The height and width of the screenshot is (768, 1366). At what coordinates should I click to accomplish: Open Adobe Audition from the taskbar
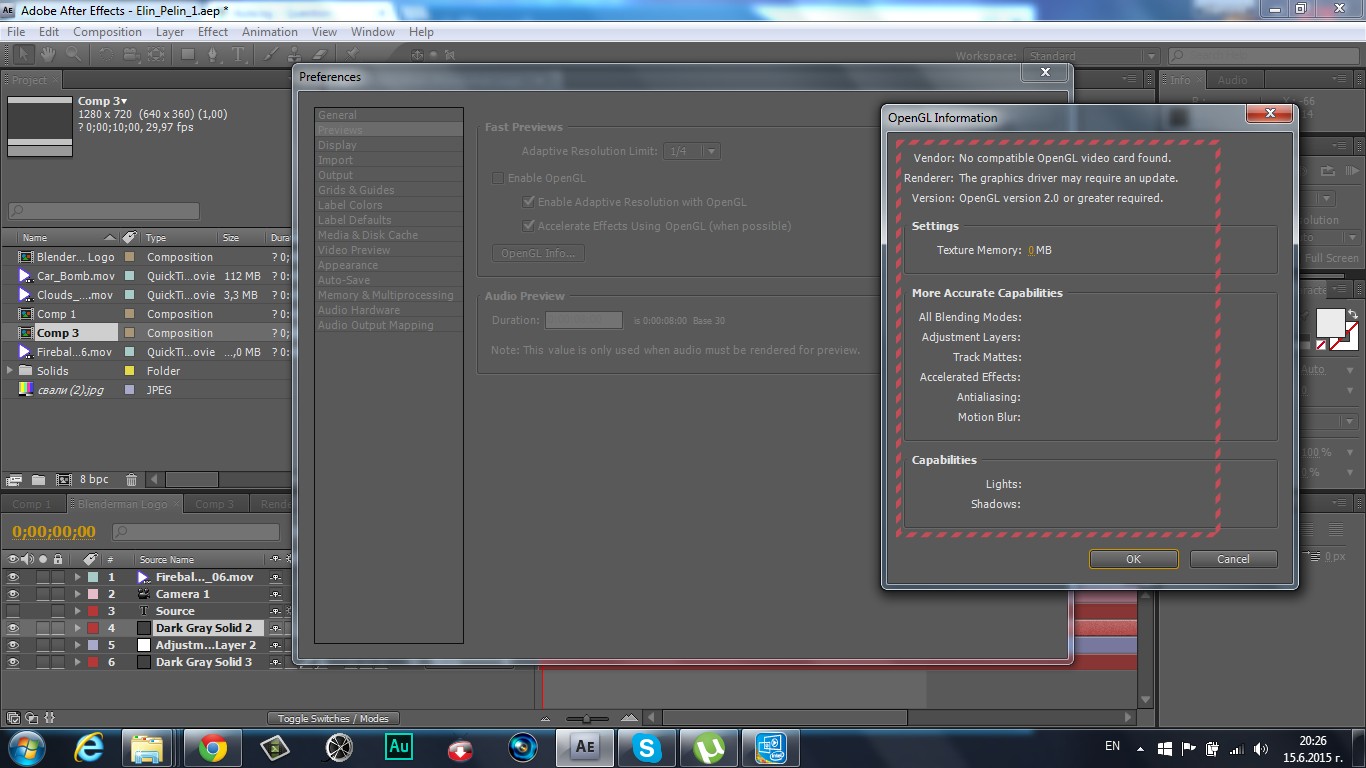(x=399, y=747)
